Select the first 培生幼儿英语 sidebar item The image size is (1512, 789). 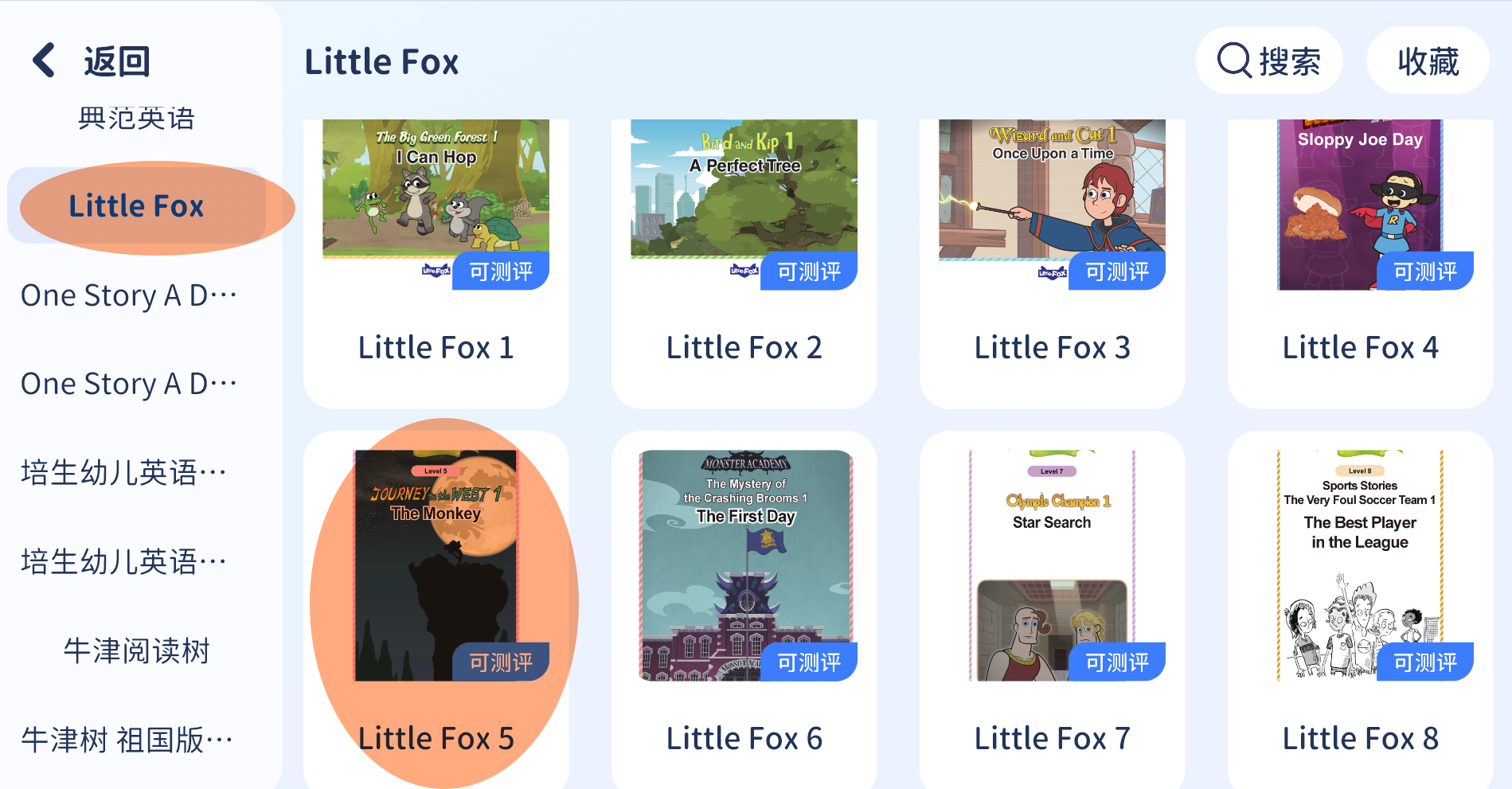pos(124,473)
